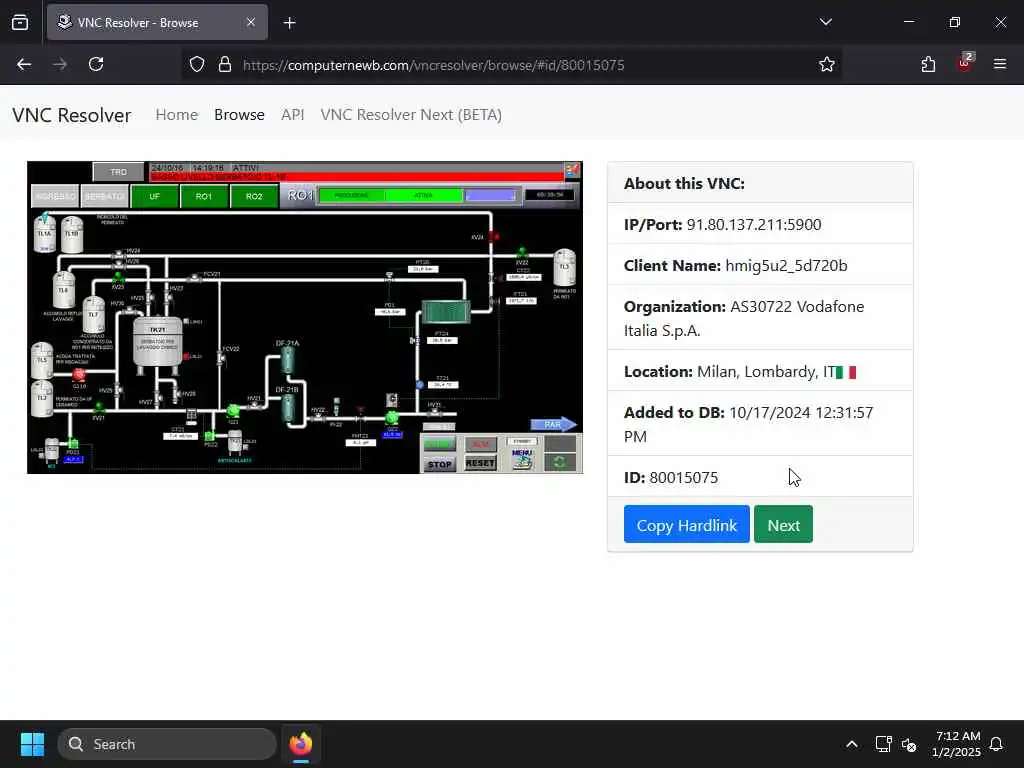
Task: Reload the page with the refresh icon
Action: click(96, 65)
